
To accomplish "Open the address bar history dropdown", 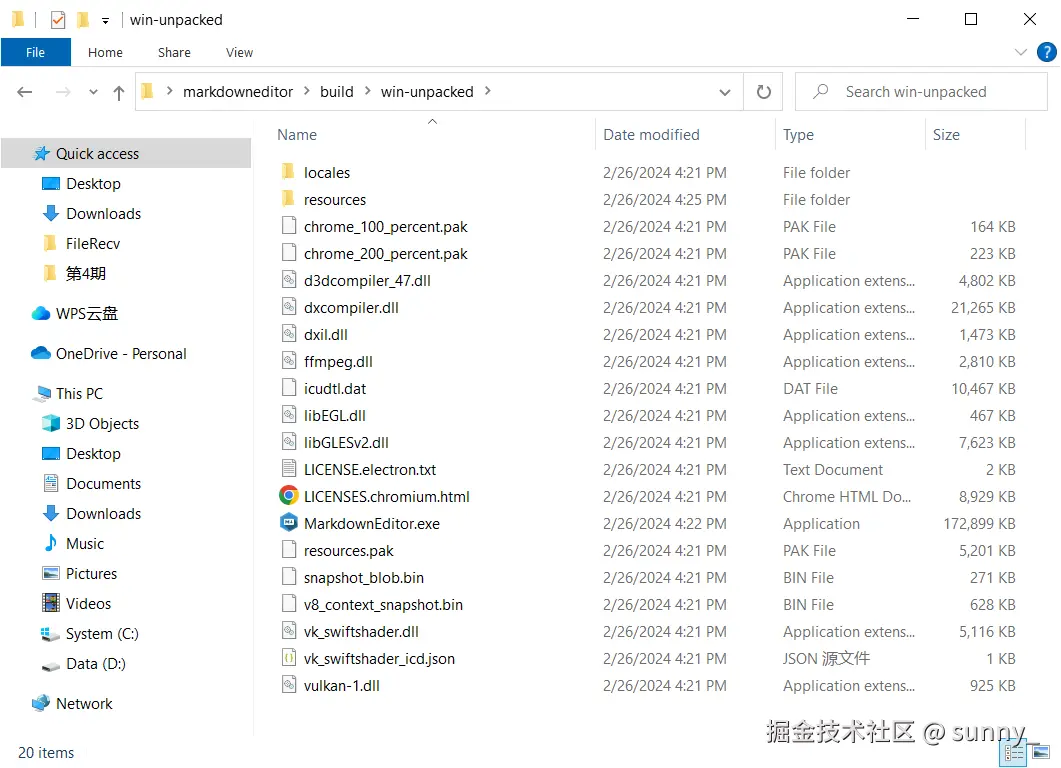I will click(x=725, y=92).
